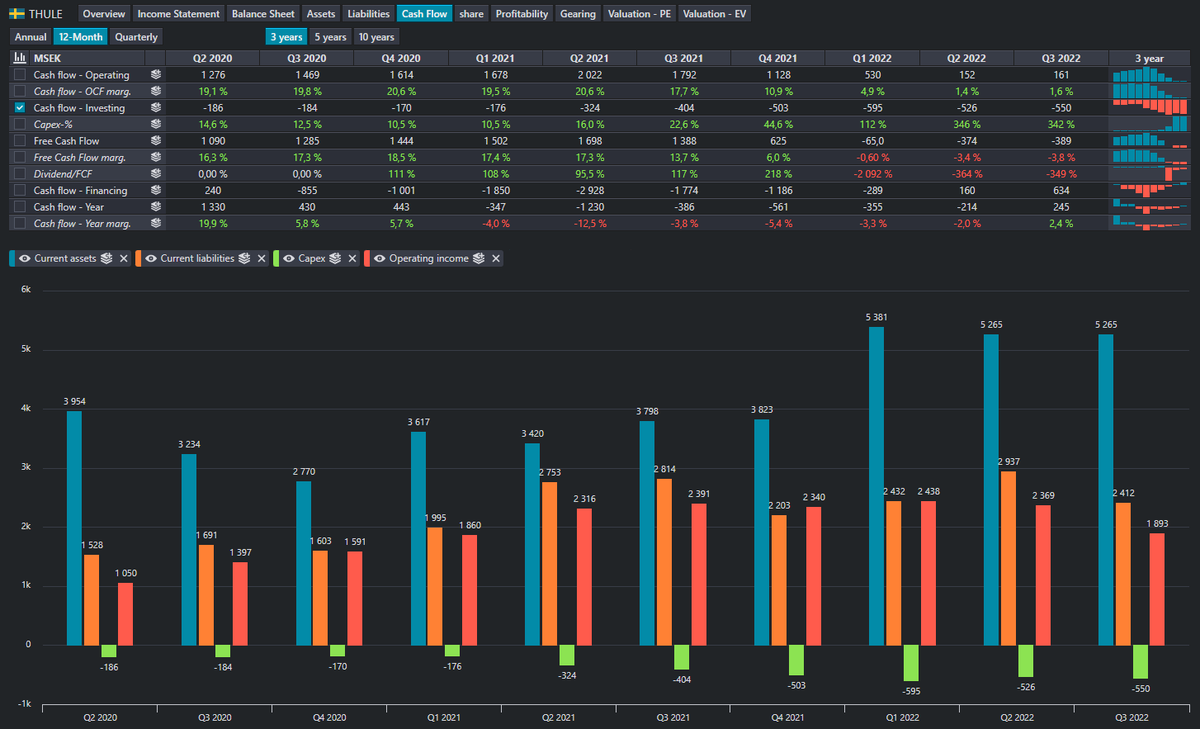
Task: Toggle the Capex series eye icon
Action: point(290,258)
